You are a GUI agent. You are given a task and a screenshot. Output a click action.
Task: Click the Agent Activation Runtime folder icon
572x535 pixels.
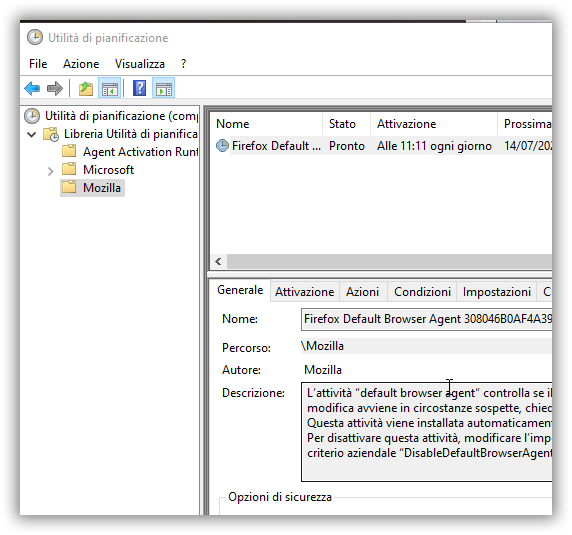[69, 151]
